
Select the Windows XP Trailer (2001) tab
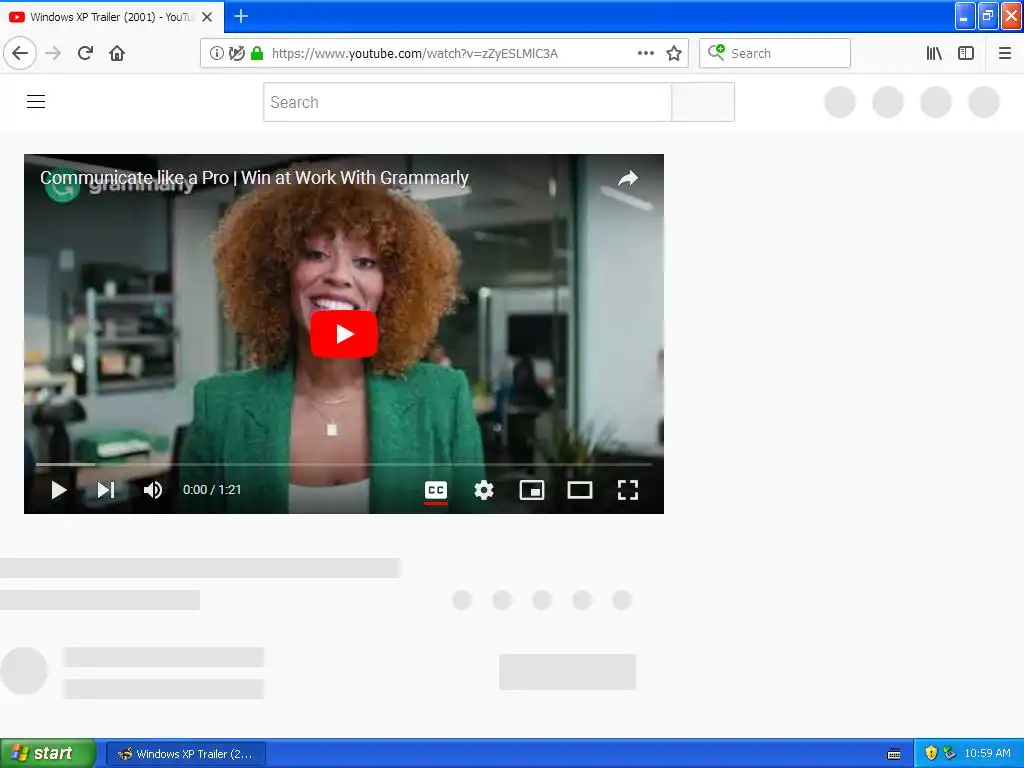coord(112,17)
